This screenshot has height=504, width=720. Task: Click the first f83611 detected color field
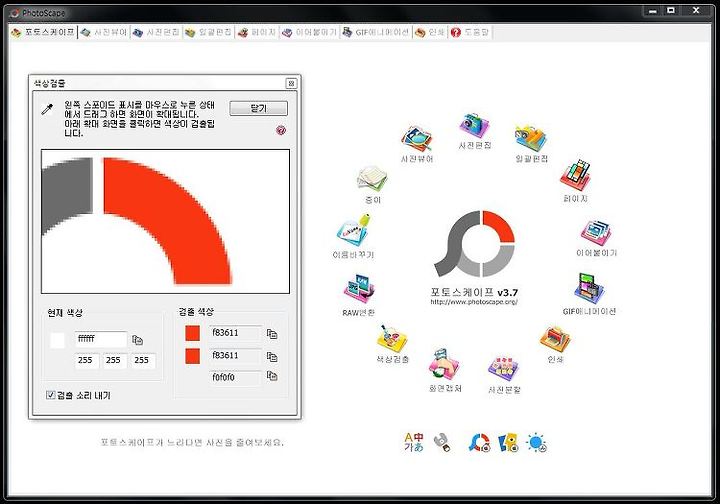coord(236,333)
